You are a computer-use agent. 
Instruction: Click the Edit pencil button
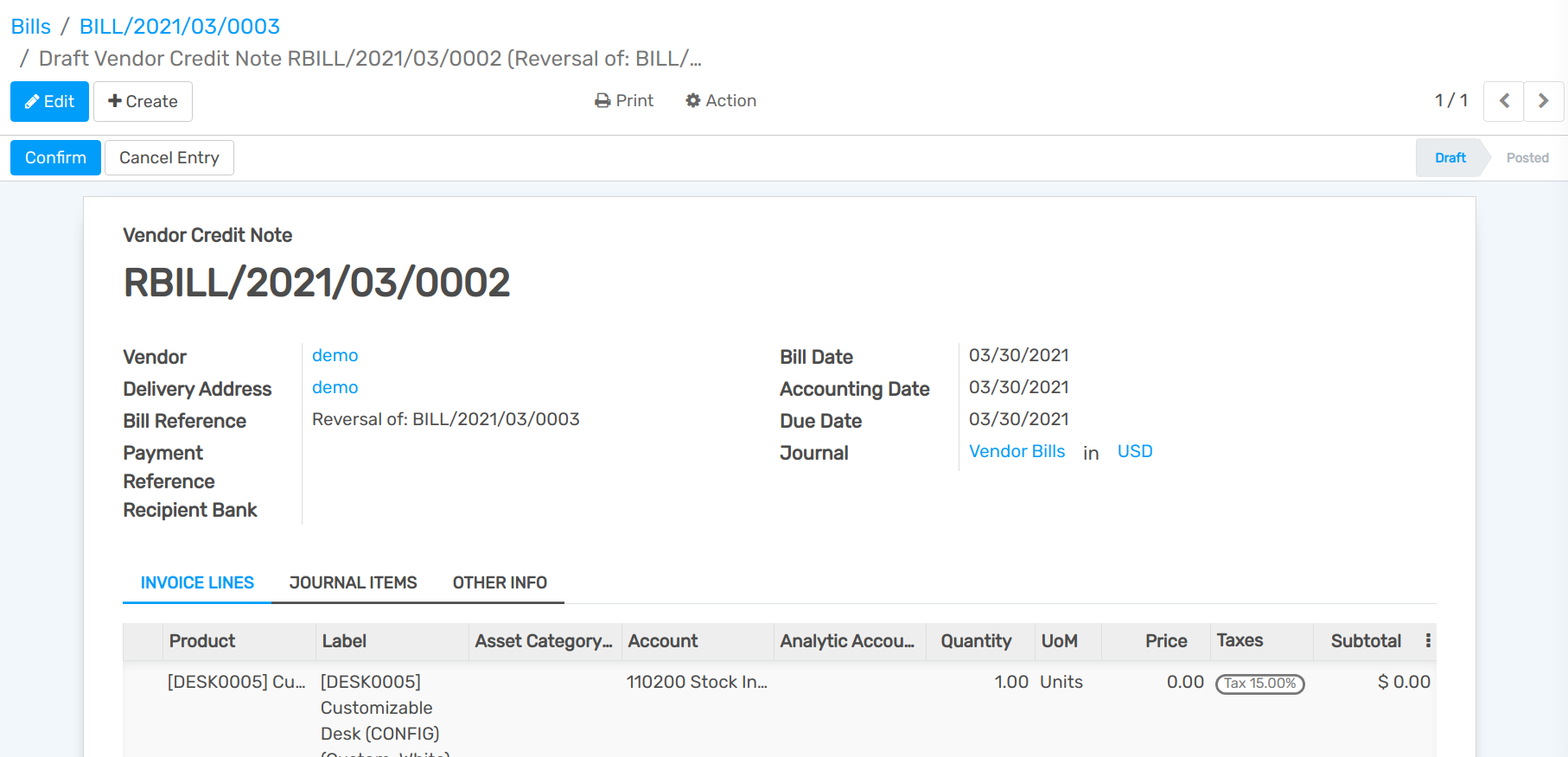coord(49,101)
